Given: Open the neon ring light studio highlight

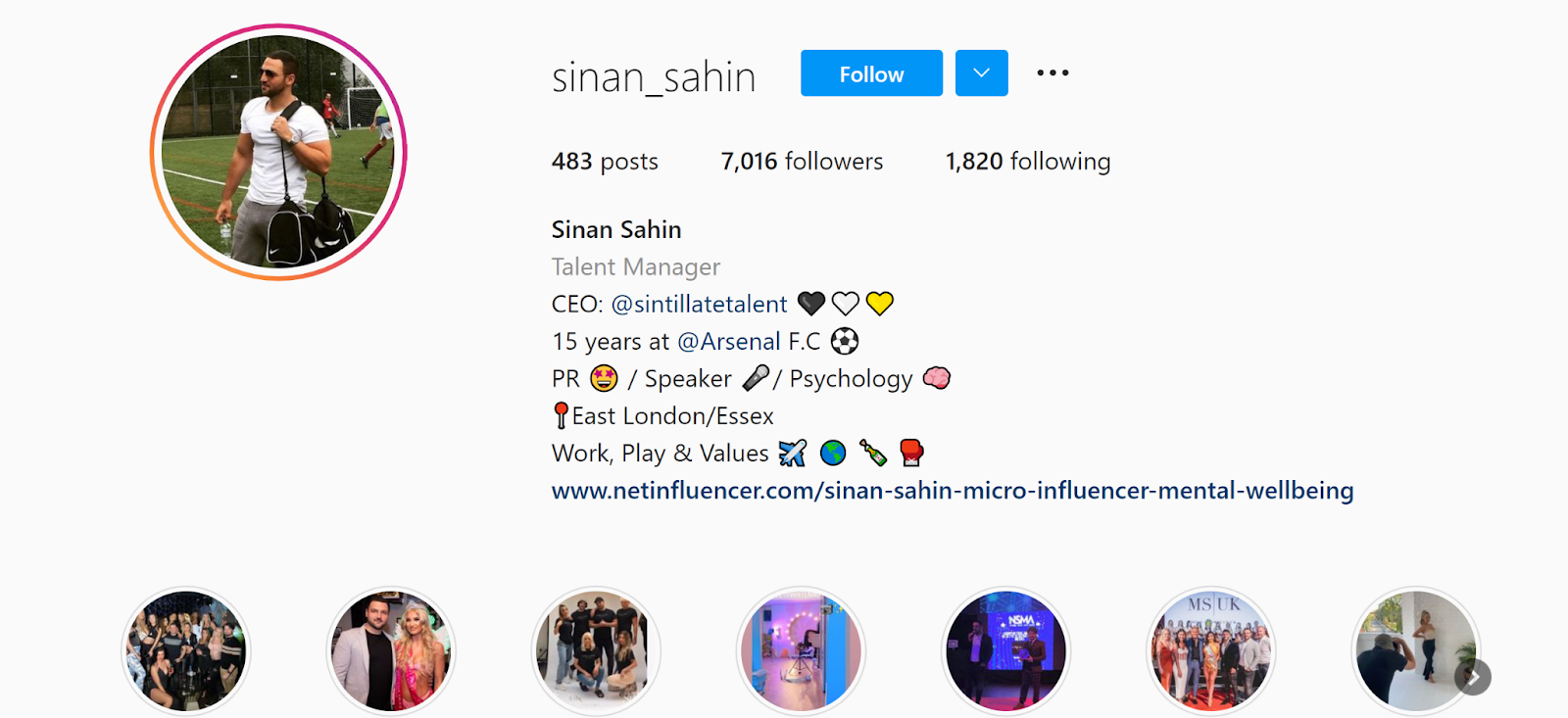Looking at the screenshot, I should pos(801,651).
